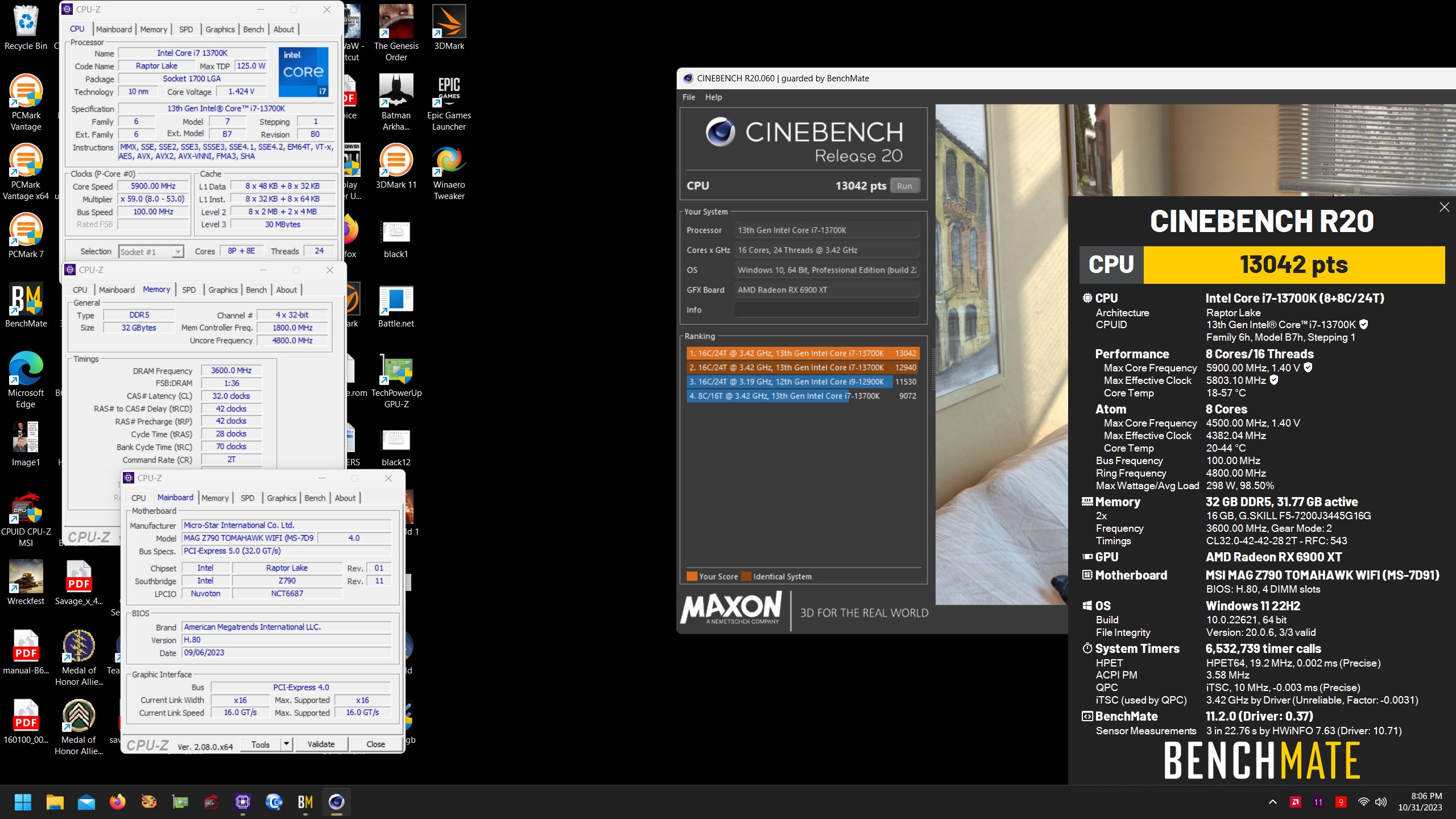Viewport: 1456px width, 819px height.
Task: Open Batman Arkham desktop shortcut
Action: 396,102
